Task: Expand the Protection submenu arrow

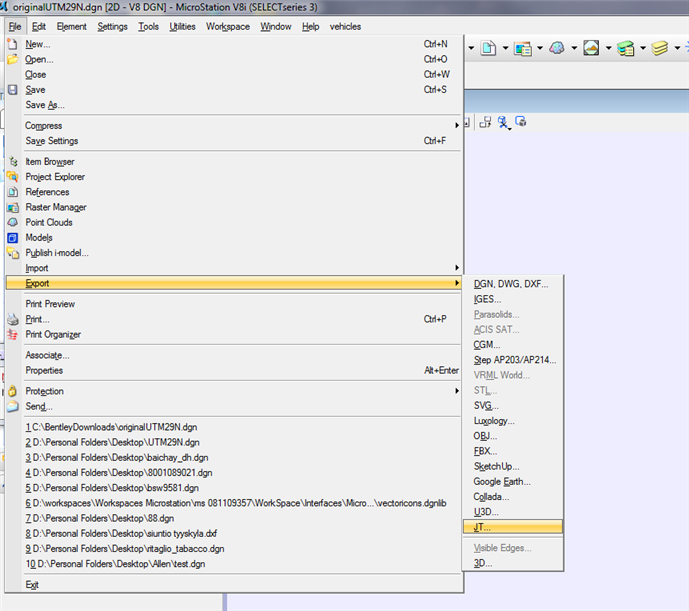Action: 457,391
